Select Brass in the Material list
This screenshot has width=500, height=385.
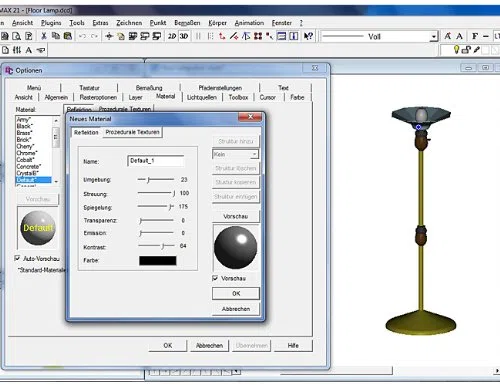tap(24, 133)
